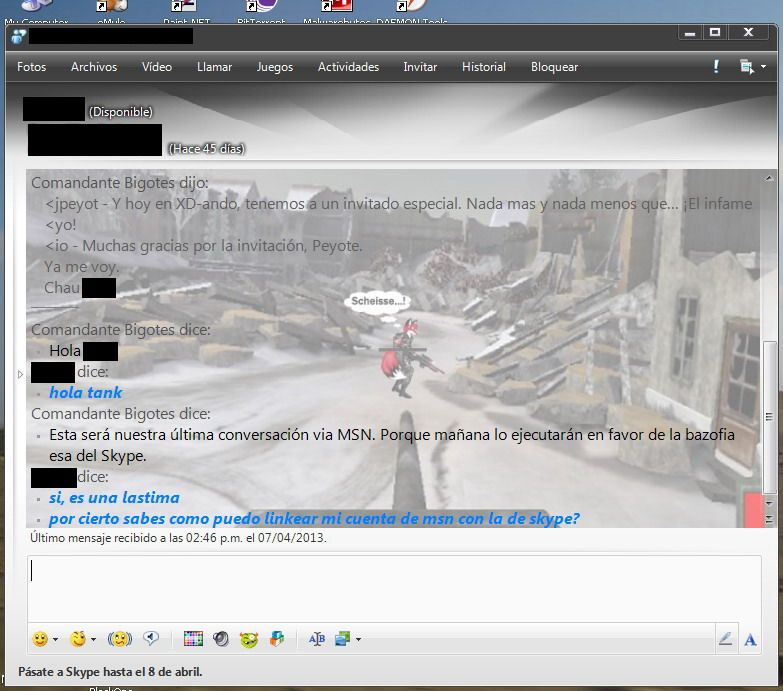
Task: Open the DAEMON Tools desktop shortcut
Action: 411,11
